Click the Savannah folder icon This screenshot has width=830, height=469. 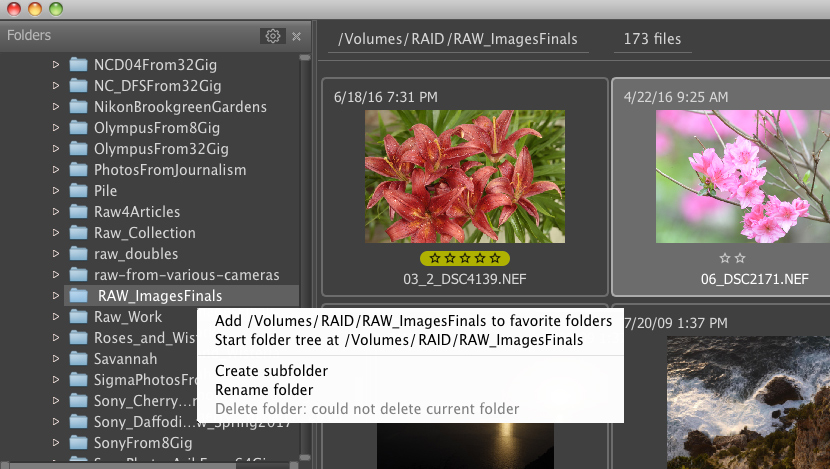(79, 359)
